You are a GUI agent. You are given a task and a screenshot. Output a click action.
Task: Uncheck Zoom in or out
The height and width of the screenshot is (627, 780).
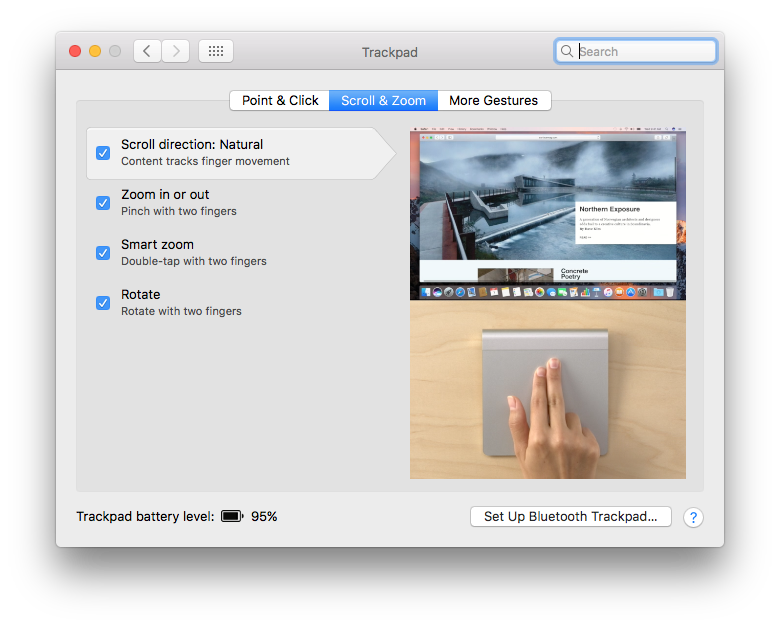103,203
